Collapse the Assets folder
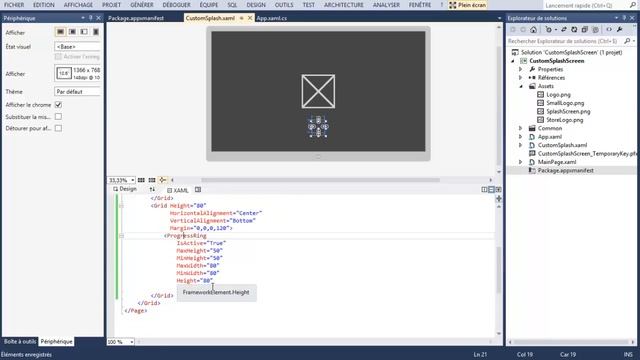 point(521,86)
